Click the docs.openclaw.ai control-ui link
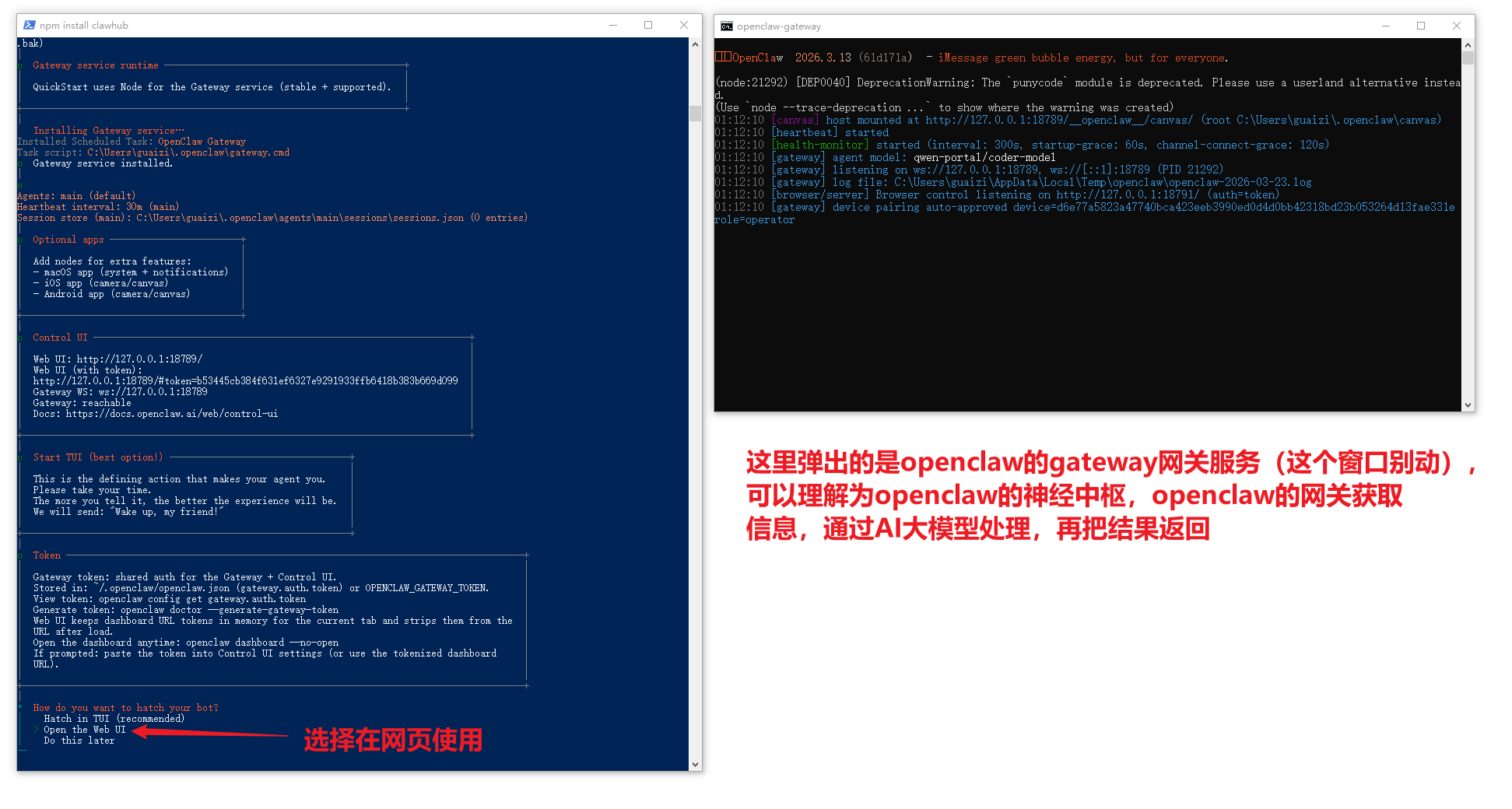Viewport: 1512px width, 809px height. point(172,414)
